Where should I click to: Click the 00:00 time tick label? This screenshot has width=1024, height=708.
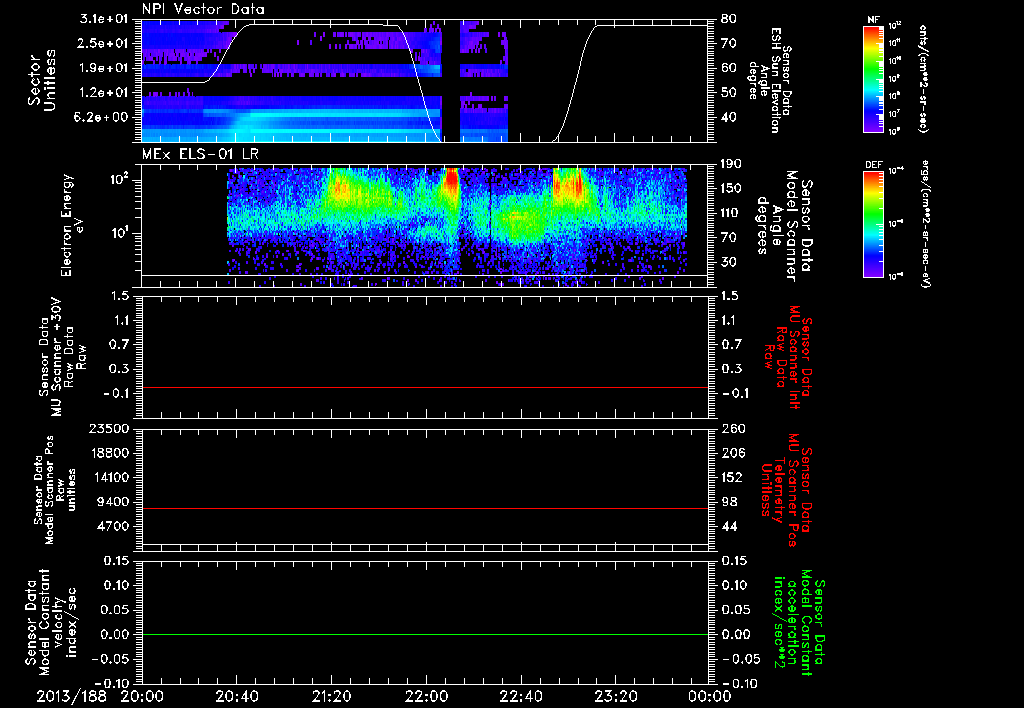pyautogui.click(x=711, y=696)
